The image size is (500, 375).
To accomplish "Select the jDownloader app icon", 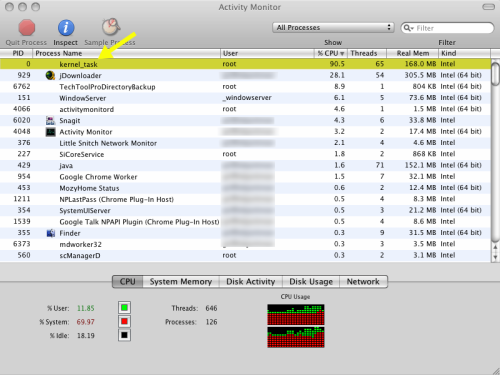I will (x=50, y=75).
